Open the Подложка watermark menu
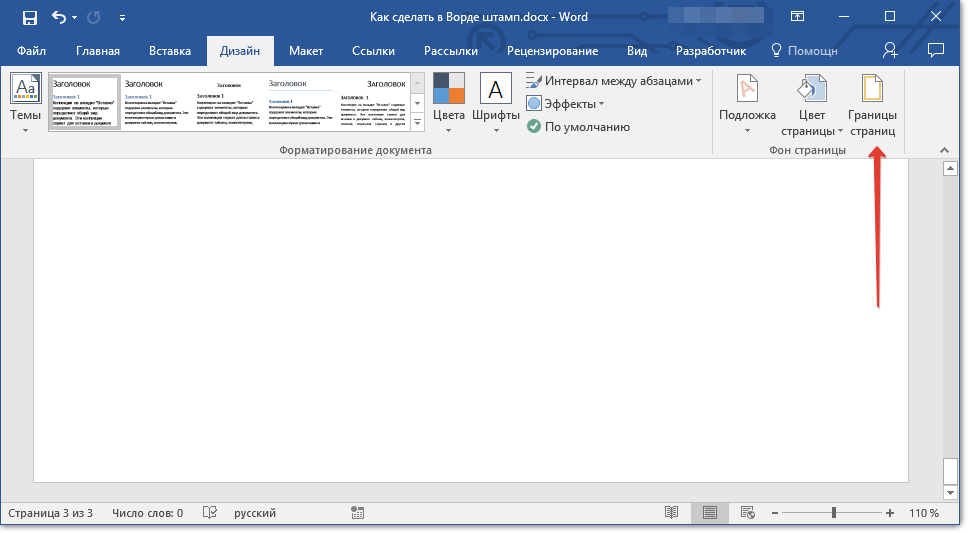The image size is (968, 533). pyautogui.click(x=747, y=103)
